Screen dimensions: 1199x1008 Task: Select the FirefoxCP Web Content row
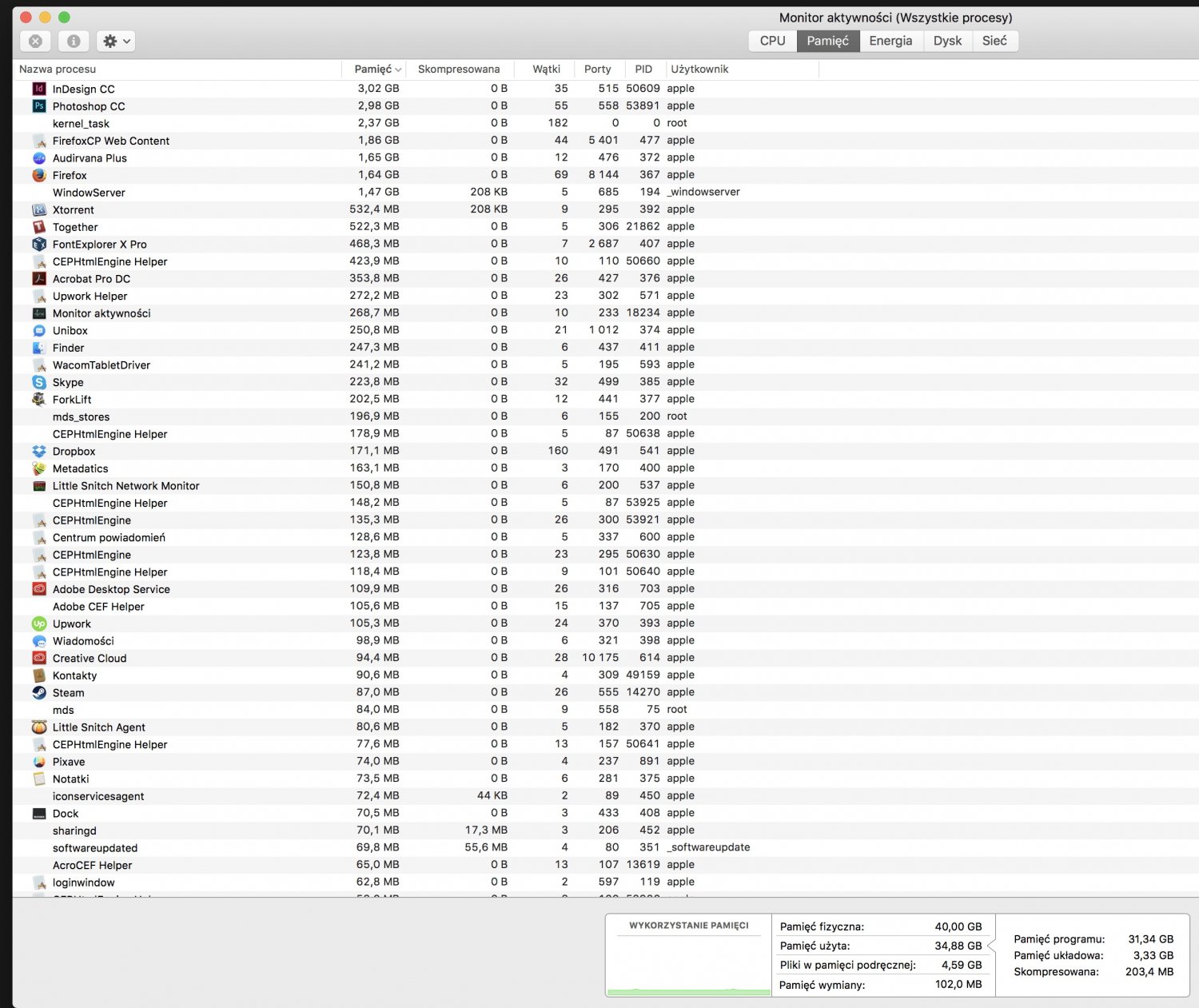606,141
